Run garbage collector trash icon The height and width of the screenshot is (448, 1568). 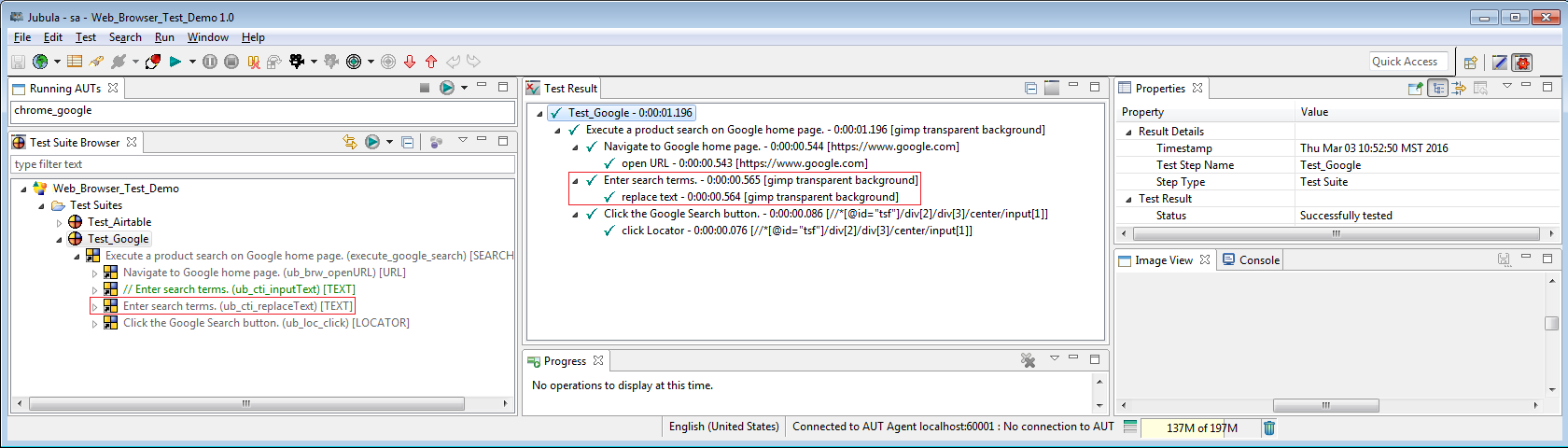[1269, 427]
